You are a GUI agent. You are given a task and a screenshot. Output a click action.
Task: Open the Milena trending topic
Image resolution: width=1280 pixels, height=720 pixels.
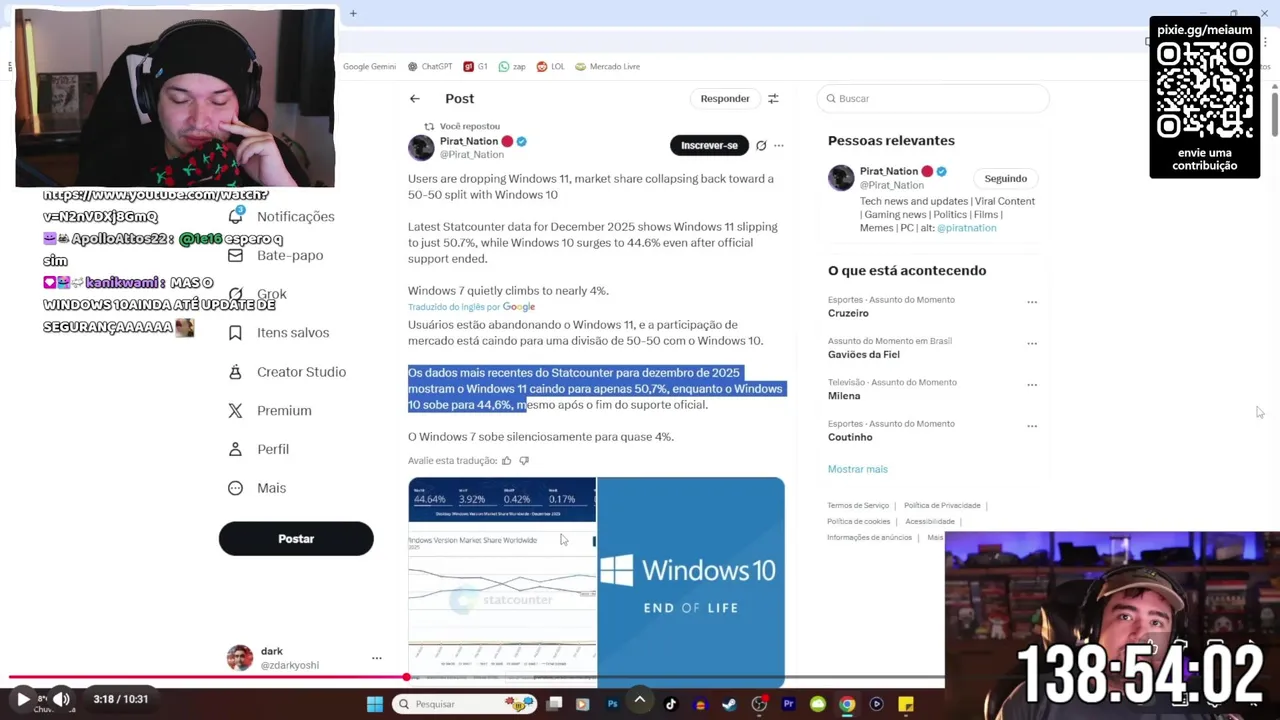844,396
